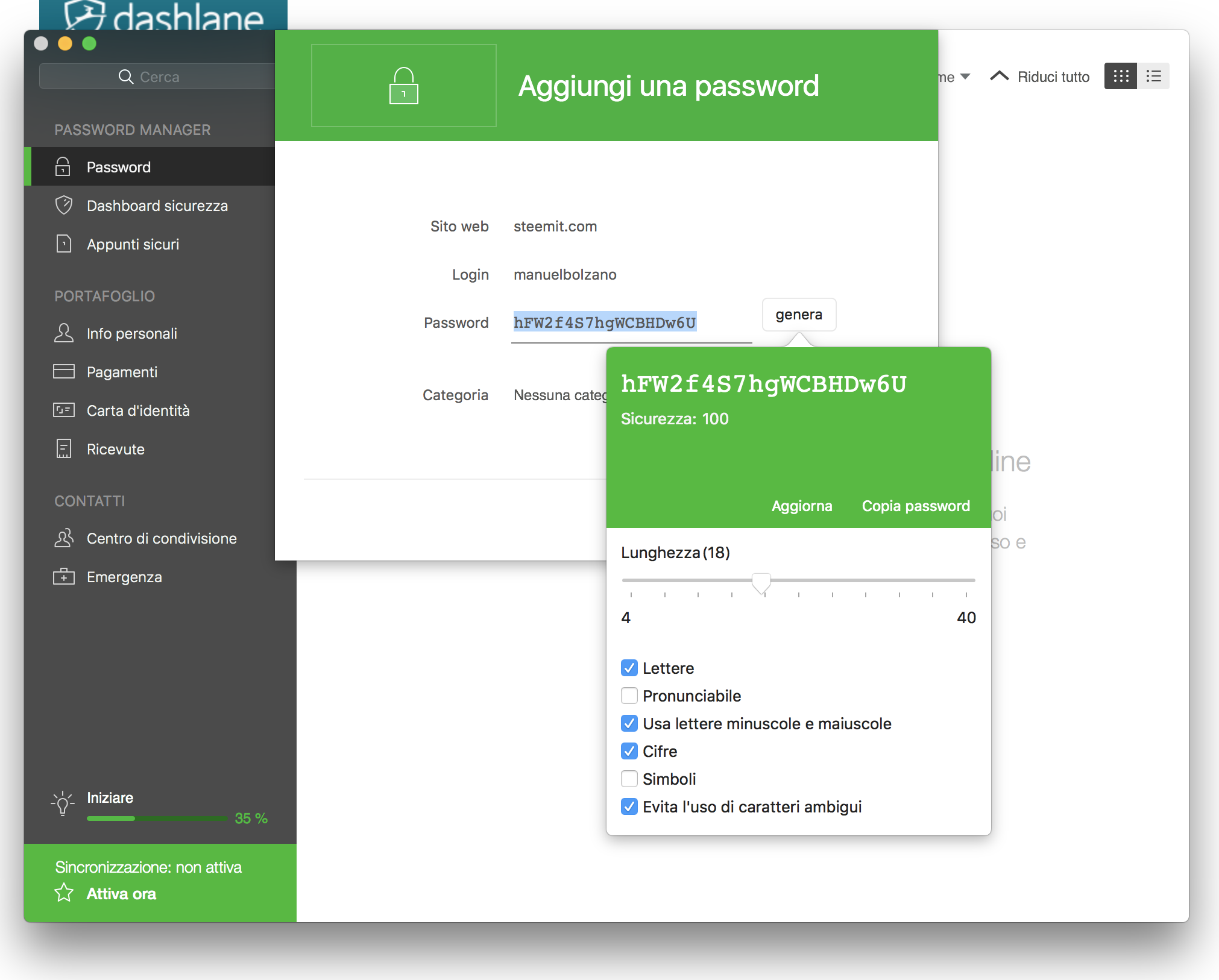Click Attiva ora sync link
The height and width of the screenshot is (980, 1219).
point(121,894)
